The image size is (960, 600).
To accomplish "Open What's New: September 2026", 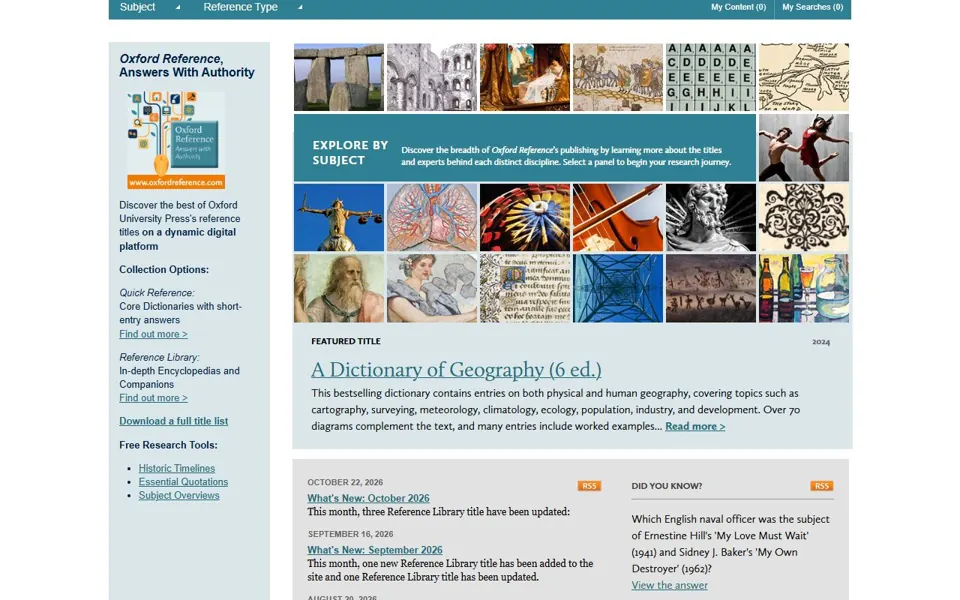I will point(375,550).
